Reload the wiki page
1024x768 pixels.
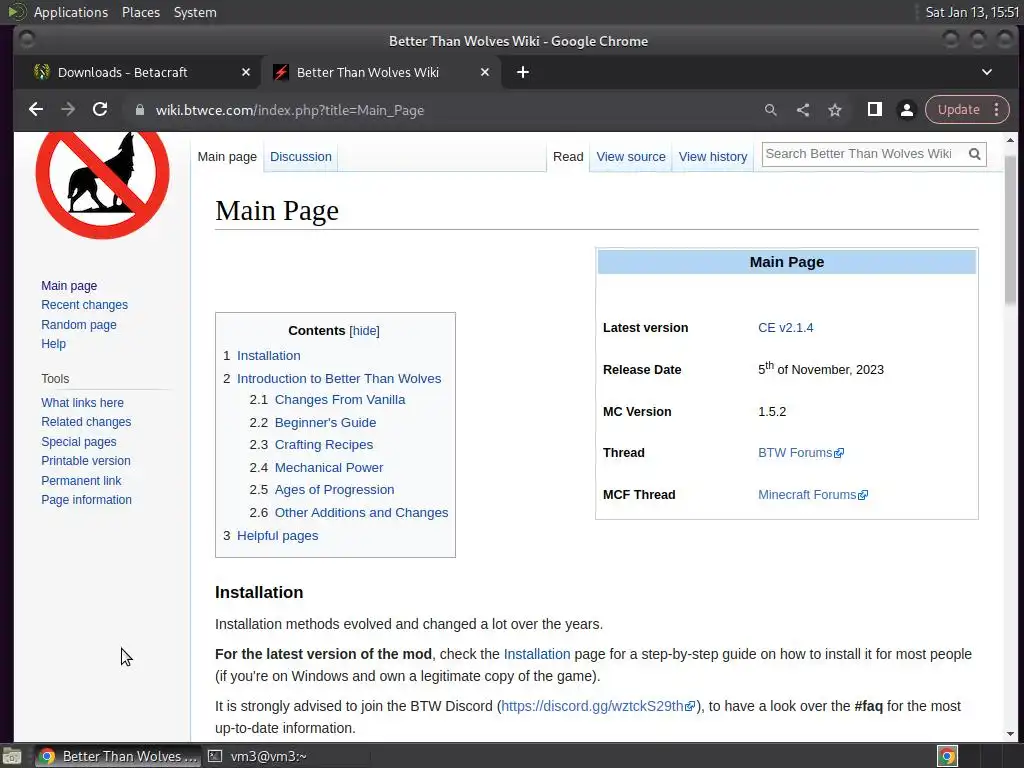click(x=100, y=110)
